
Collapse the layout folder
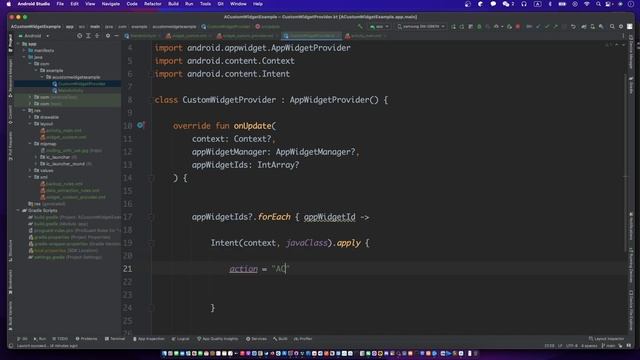tap(30, 124)
